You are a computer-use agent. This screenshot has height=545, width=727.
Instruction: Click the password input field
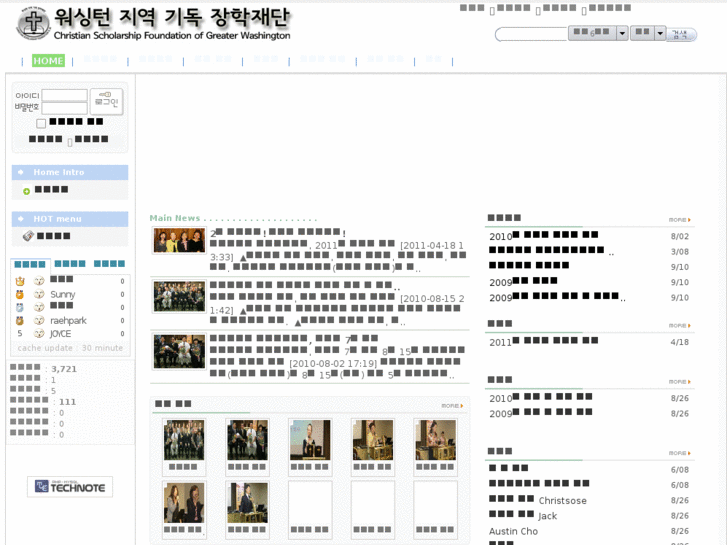64,108
